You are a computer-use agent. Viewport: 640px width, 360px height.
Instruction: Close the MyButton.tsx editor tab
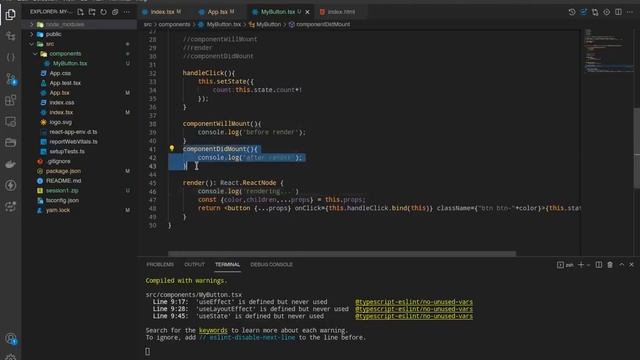click(x=307, y=12)
